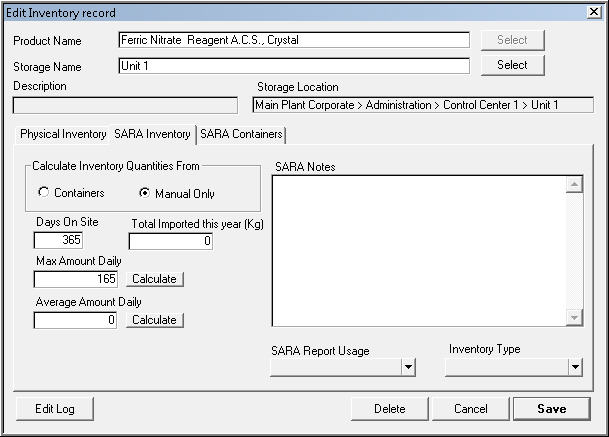Click Select next to Storage Name
The width and height of the screenshot is (609, 437).
point(512,65)
